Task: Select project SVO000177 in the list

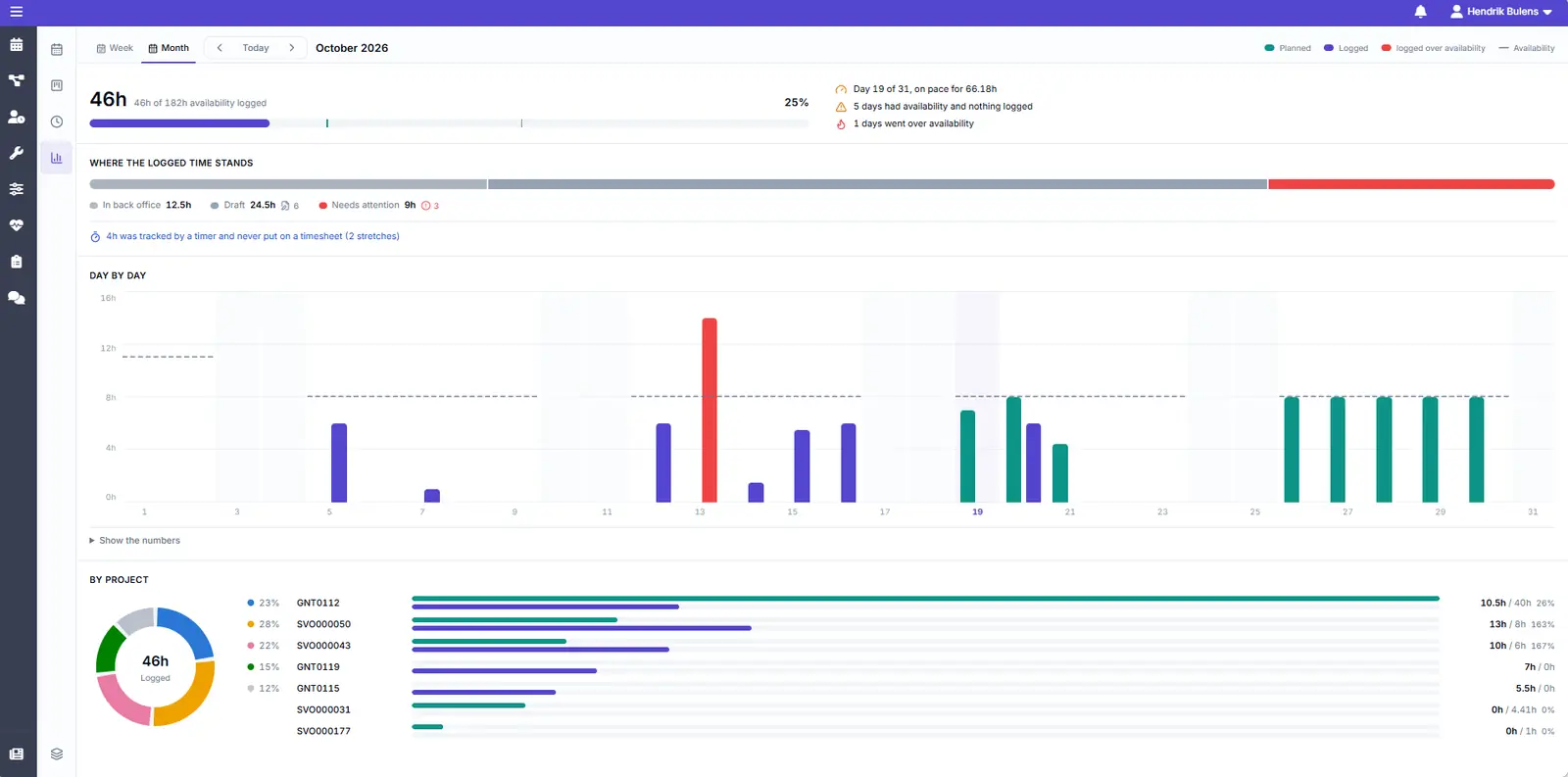Action: [x=323, y=732]
